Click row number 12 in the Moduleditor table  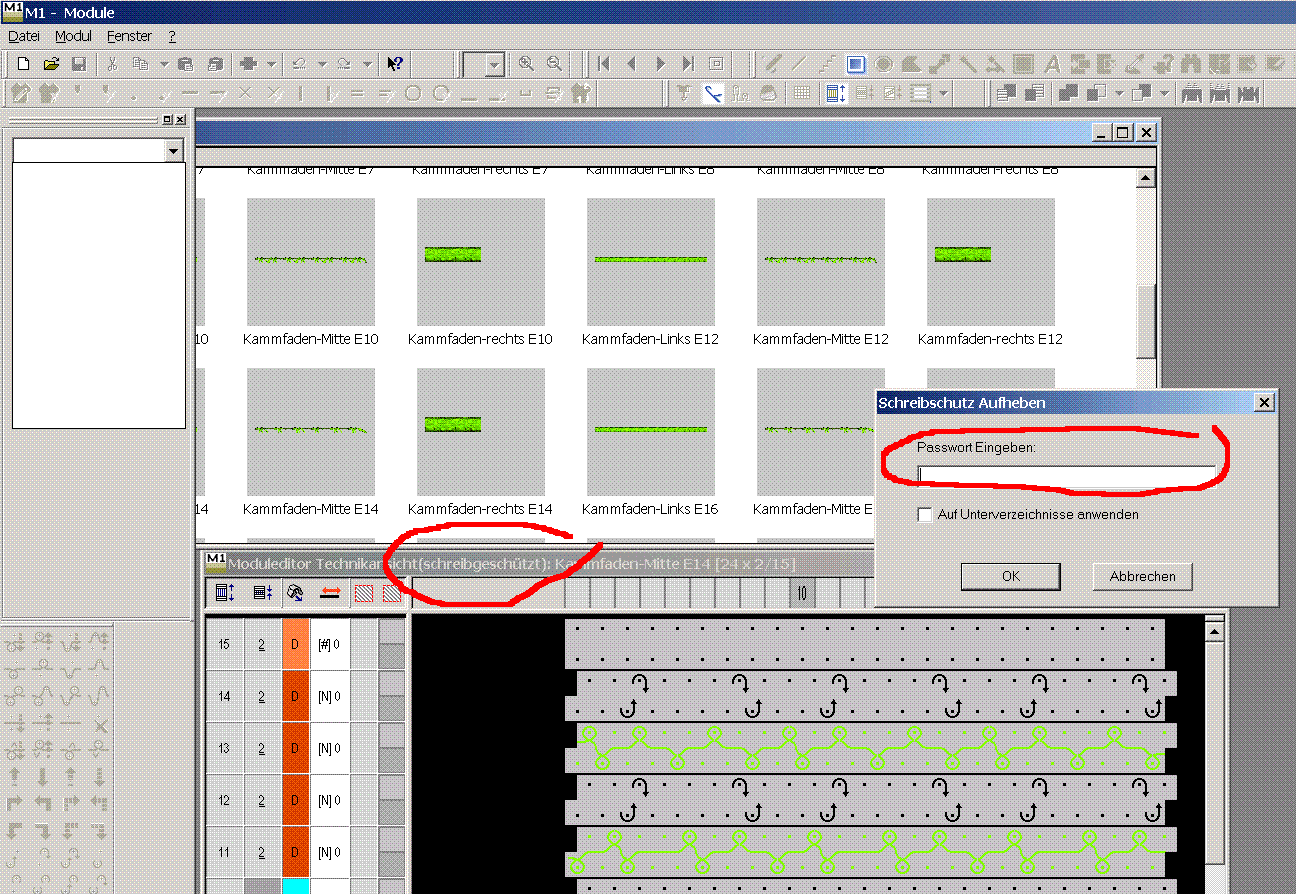point(224,800)
